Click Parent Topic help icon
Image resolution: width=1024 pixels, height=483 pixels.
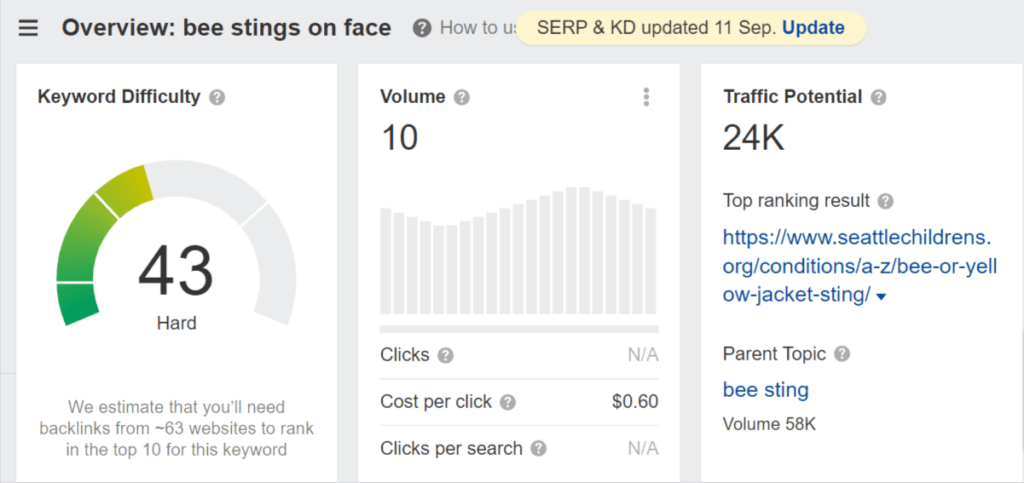coord(842,354)
